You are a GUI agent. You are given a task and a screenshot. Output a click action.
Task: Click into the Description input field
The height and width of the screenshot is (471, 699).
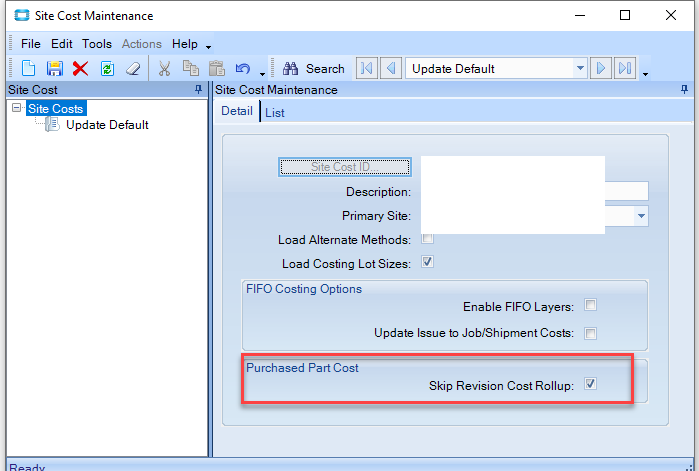[x=535, y=191]
